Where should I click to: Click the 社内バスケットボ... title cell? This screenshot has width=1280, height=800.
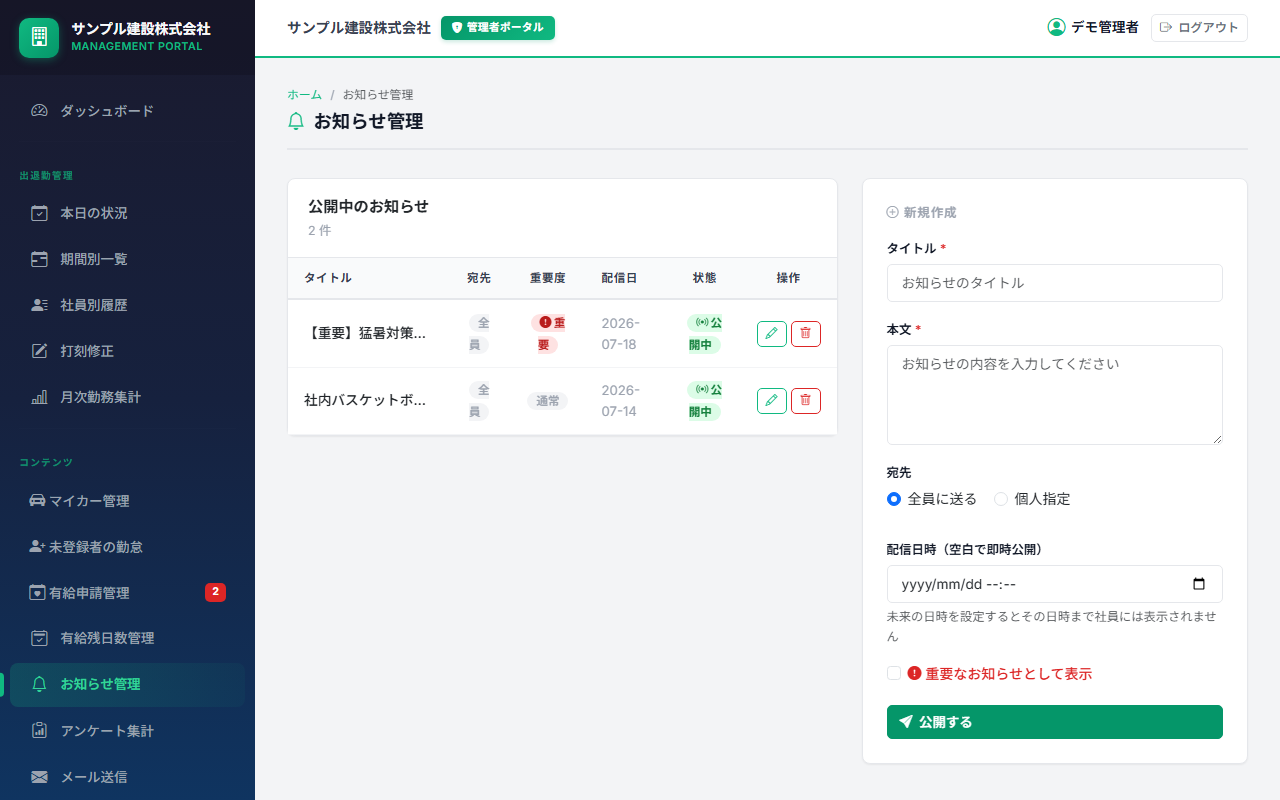click(365, 400)
